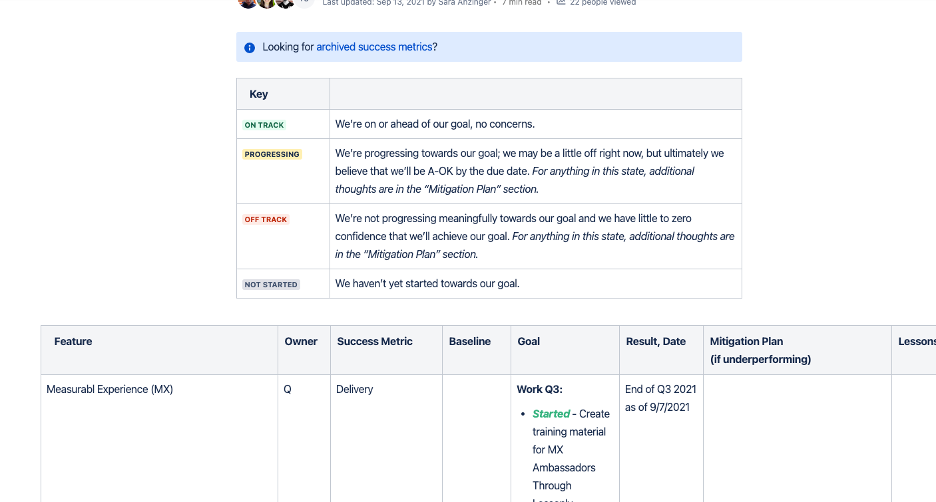Click the blue info icon in the banner
The image size is (936, 502).
pos(250,48)
